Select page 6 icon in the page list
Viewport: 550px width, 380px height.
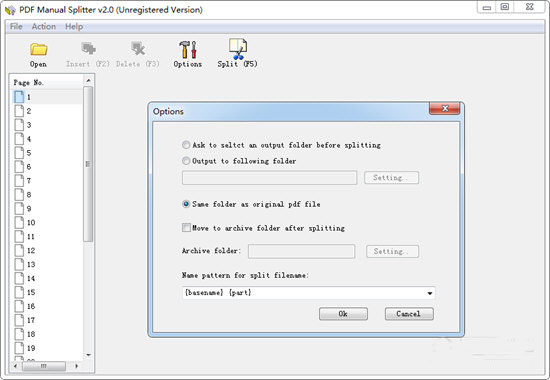click(19, 167)
